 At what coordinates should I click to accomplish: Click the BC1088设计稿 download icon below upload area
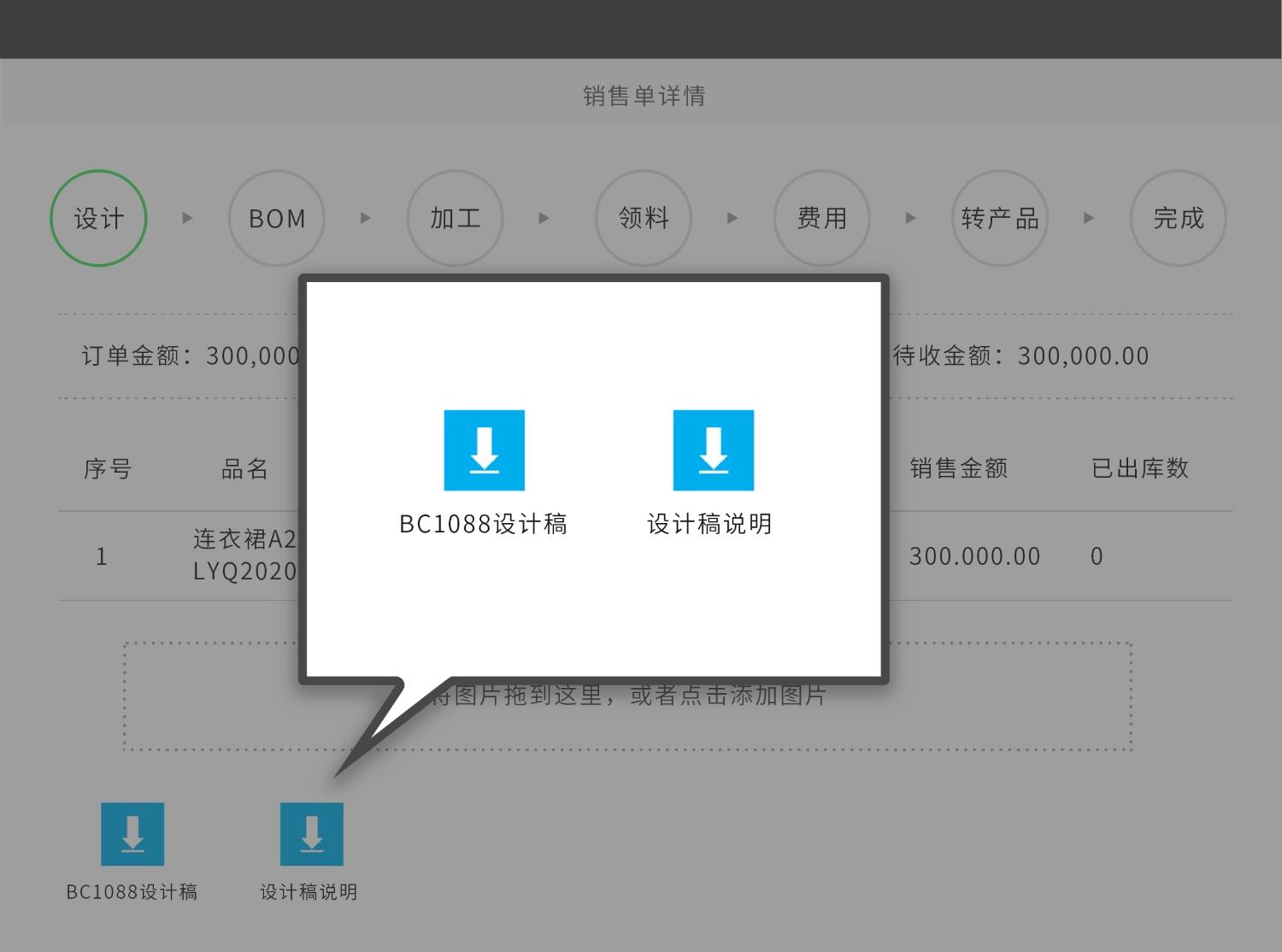coord(132,834)
